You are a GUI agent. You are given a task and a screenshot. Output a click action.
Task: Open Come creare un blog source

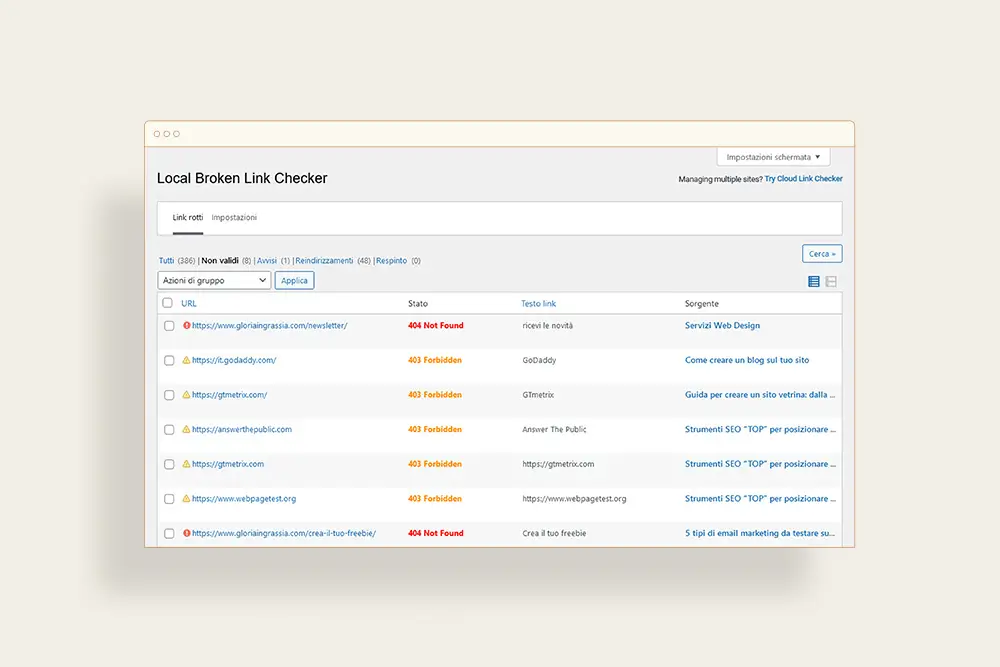click(747, 360)
